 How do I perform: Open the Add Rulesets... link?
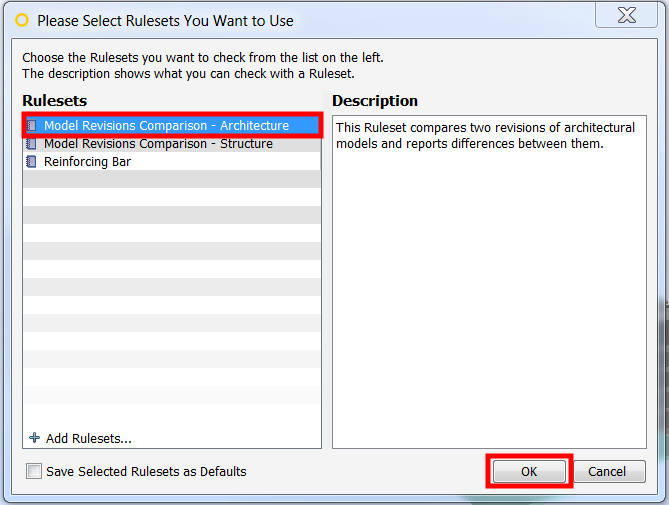[x=89, y=438]
